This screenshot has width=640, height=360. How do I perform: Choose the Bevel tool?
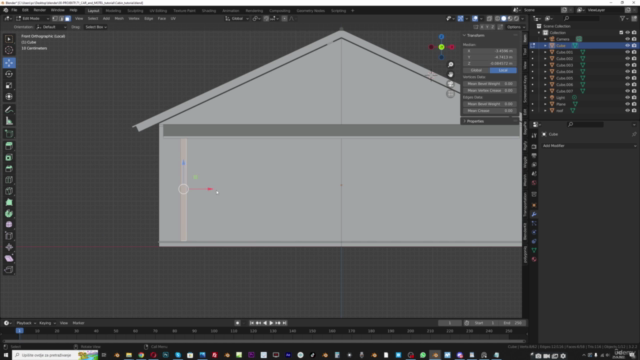[9, 169]
